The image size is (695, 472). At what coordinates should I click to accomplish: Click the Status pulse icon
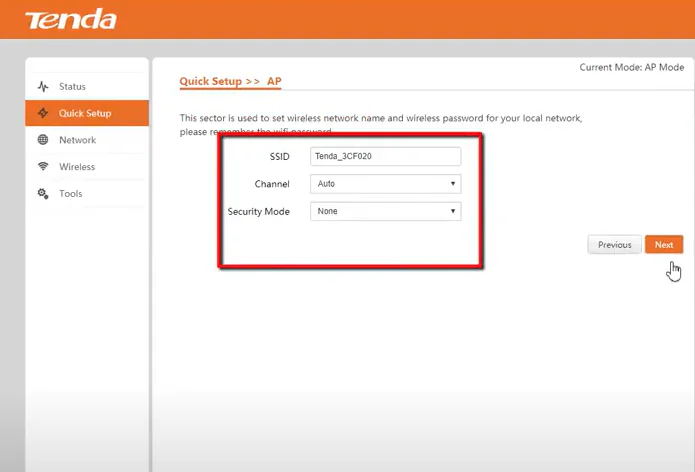pos(43,86)
